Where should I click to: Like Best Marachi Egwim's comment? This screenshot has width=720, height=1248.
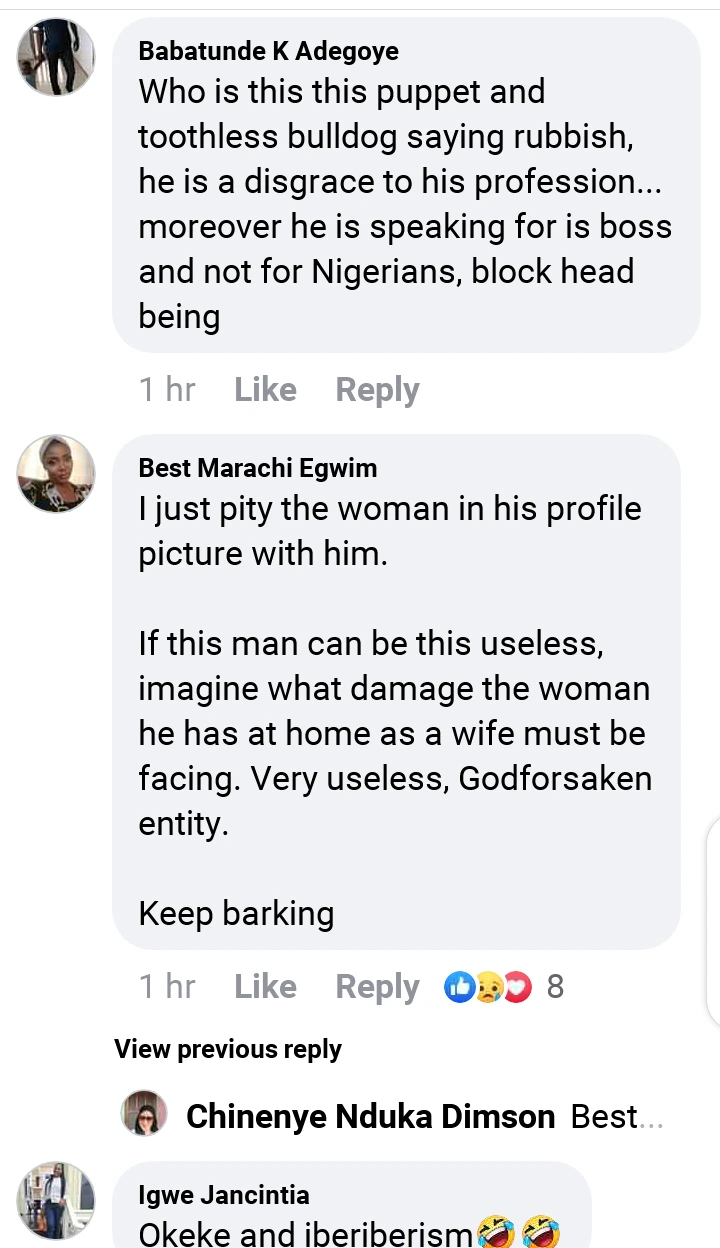265,987
